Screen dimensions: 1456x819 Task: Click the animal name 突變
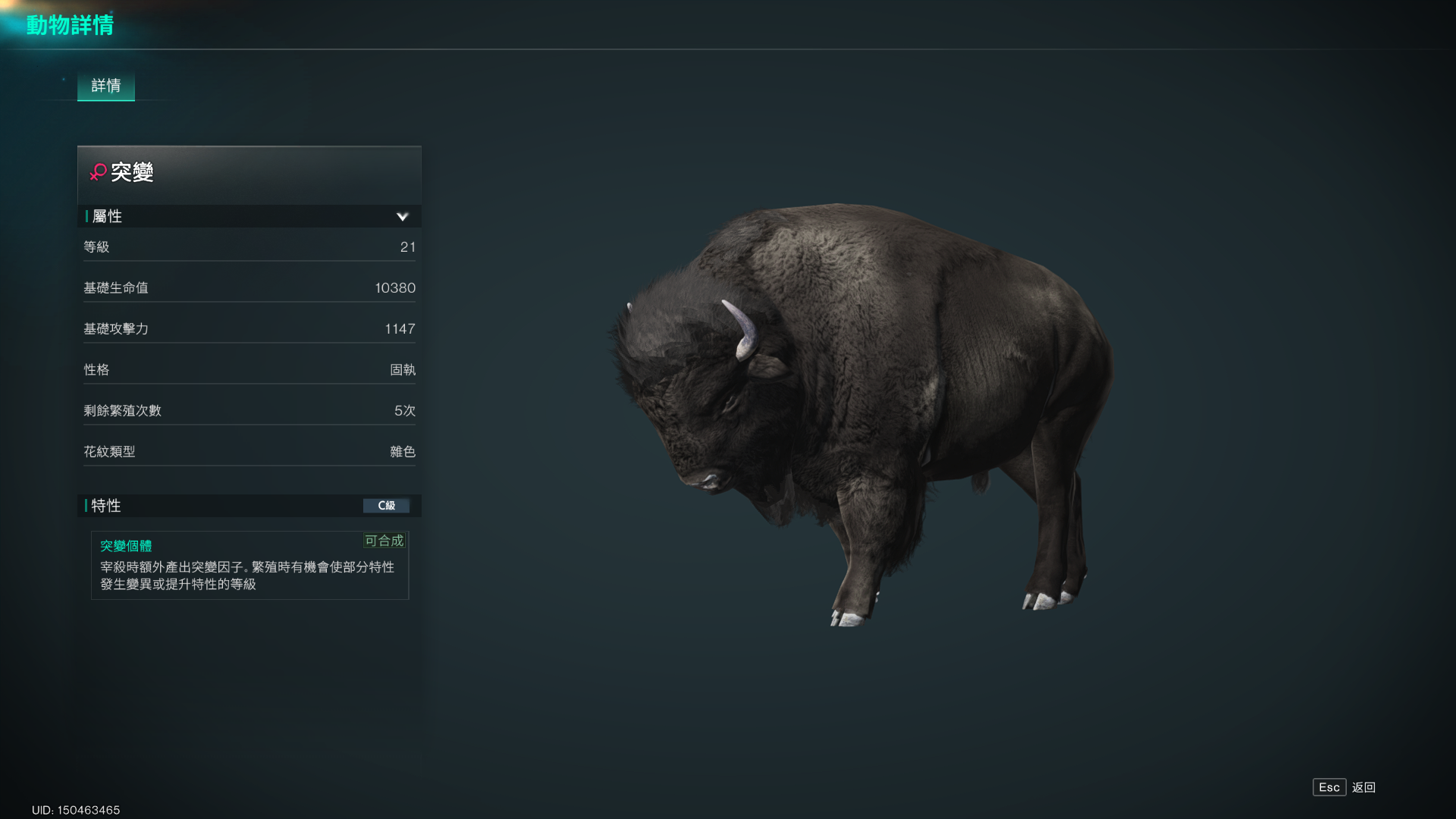pyautogui.click(x=132, y=173)
